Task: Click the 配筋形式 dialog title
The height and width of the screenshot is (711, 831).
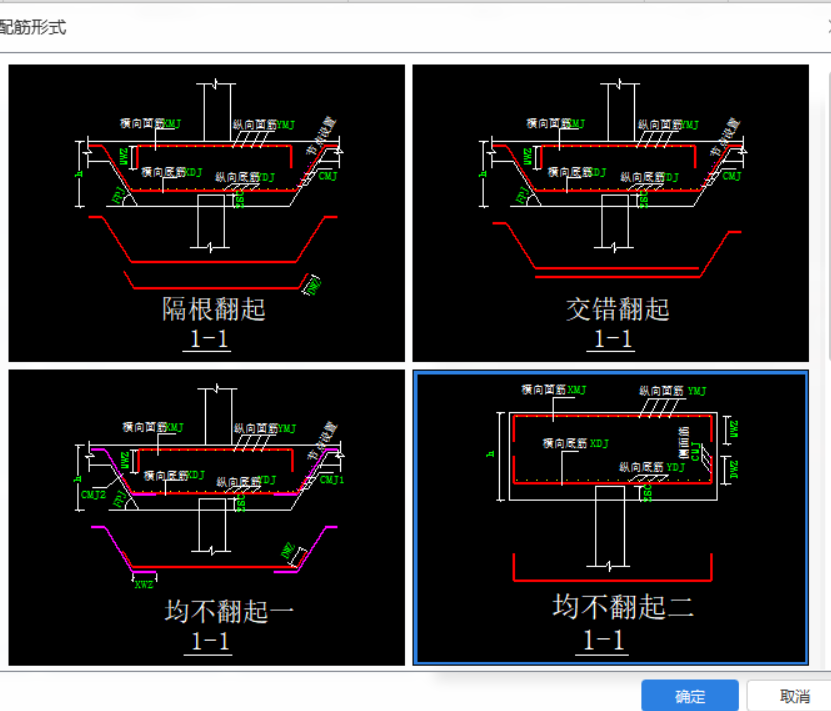Action: 32,27
